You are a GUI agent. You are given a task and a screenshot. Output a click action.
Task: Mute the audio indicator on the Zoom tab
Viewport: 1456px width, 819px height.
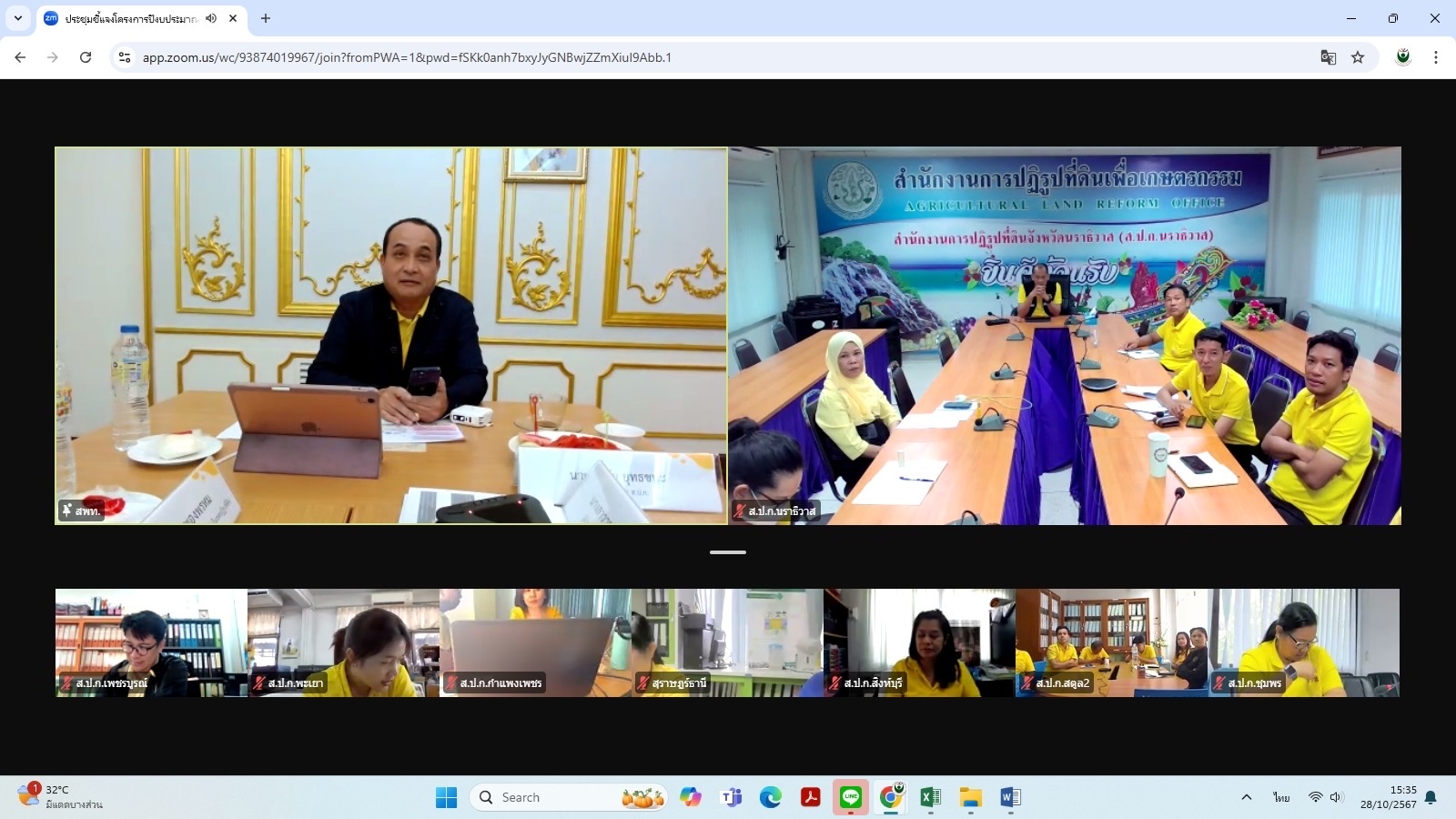click(x=211, y=18)
